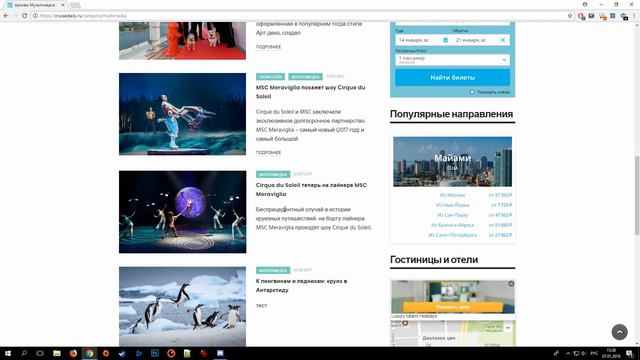Click the 'РУС' language indicator in tray
The image size is (640, 360).
click(x=595, y=353)
